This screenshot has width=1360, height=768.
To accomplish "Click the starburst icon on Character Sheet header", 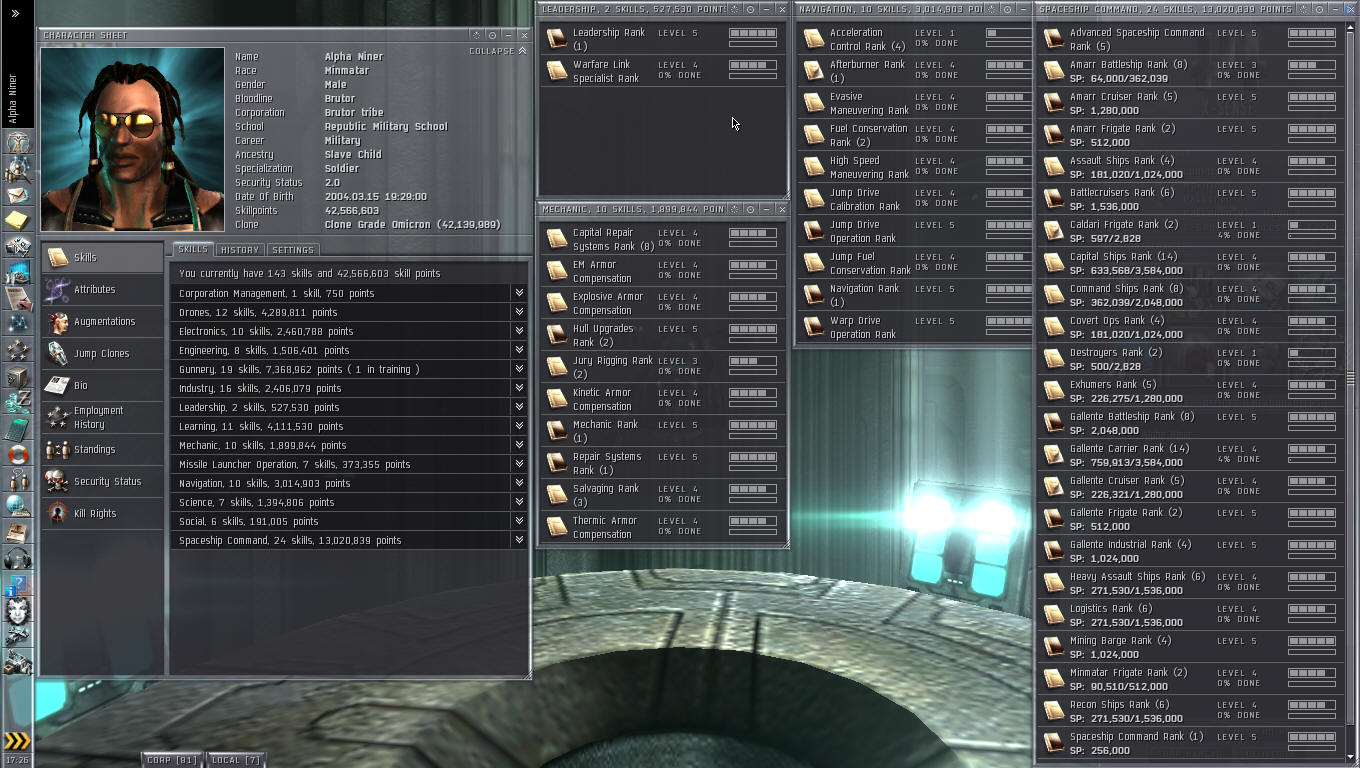I will pyautogui.click(x=476, y=35).
